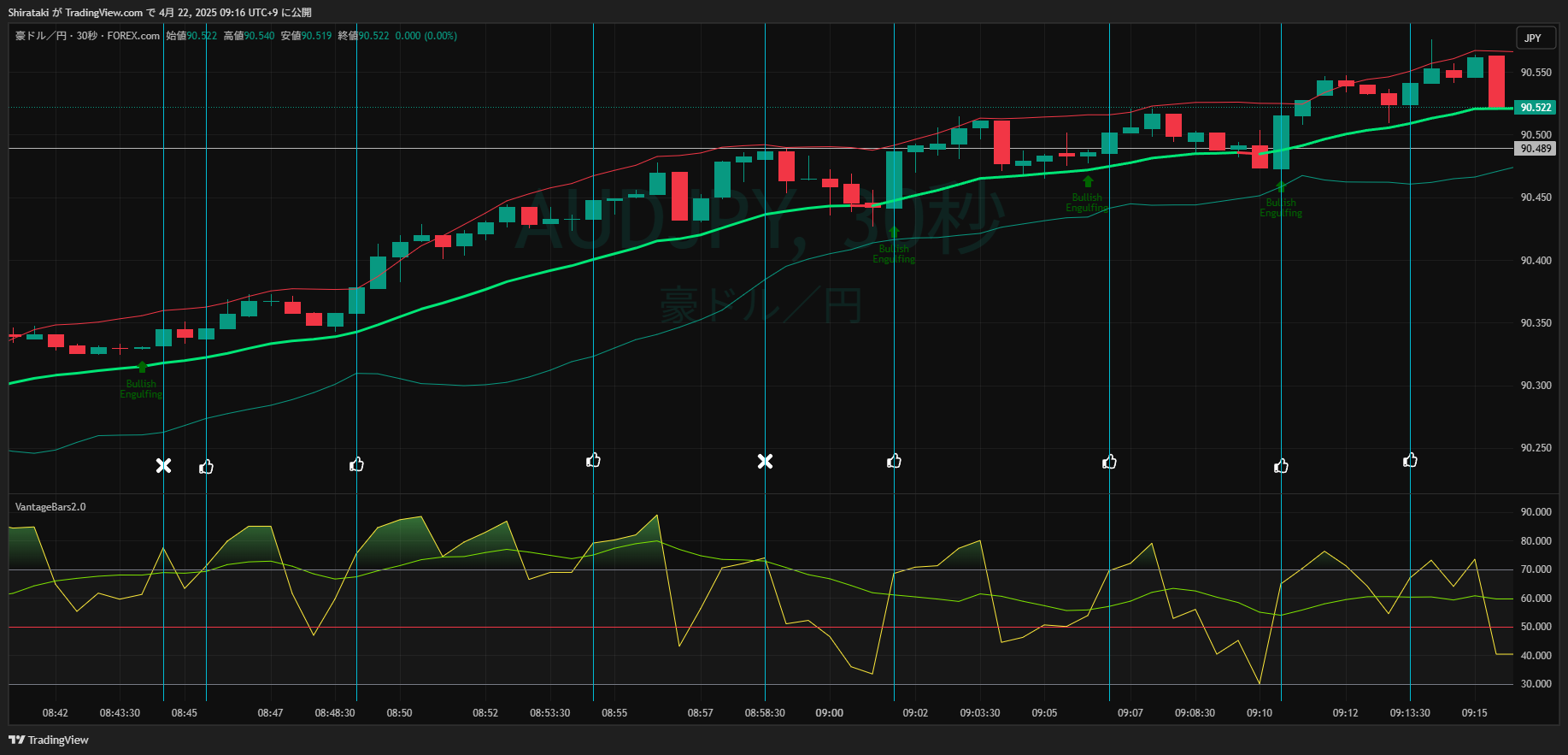The image size is (1568, 755).
Task: Click the X marker on the 08:58:30 line
Action: click(x=765, y=462)
